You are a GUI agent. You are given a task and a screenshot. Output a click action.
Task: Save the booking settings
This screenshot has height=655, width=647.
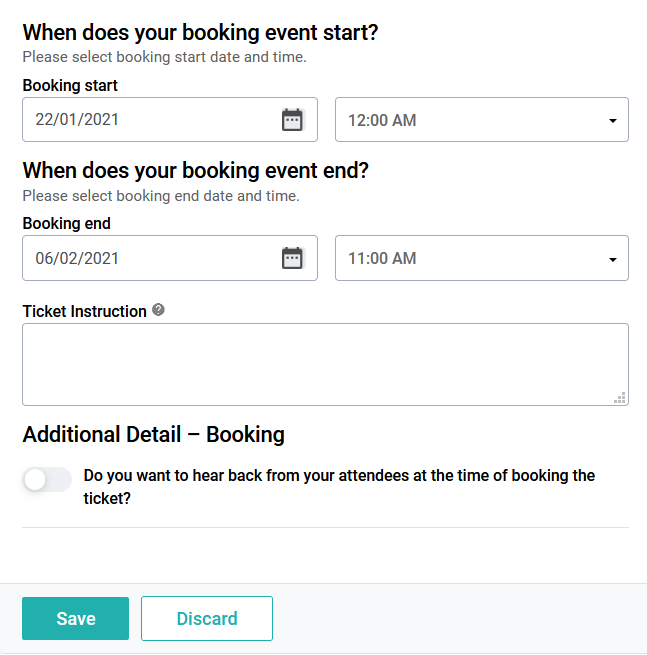pyautogui.click(x=76, y=618)
